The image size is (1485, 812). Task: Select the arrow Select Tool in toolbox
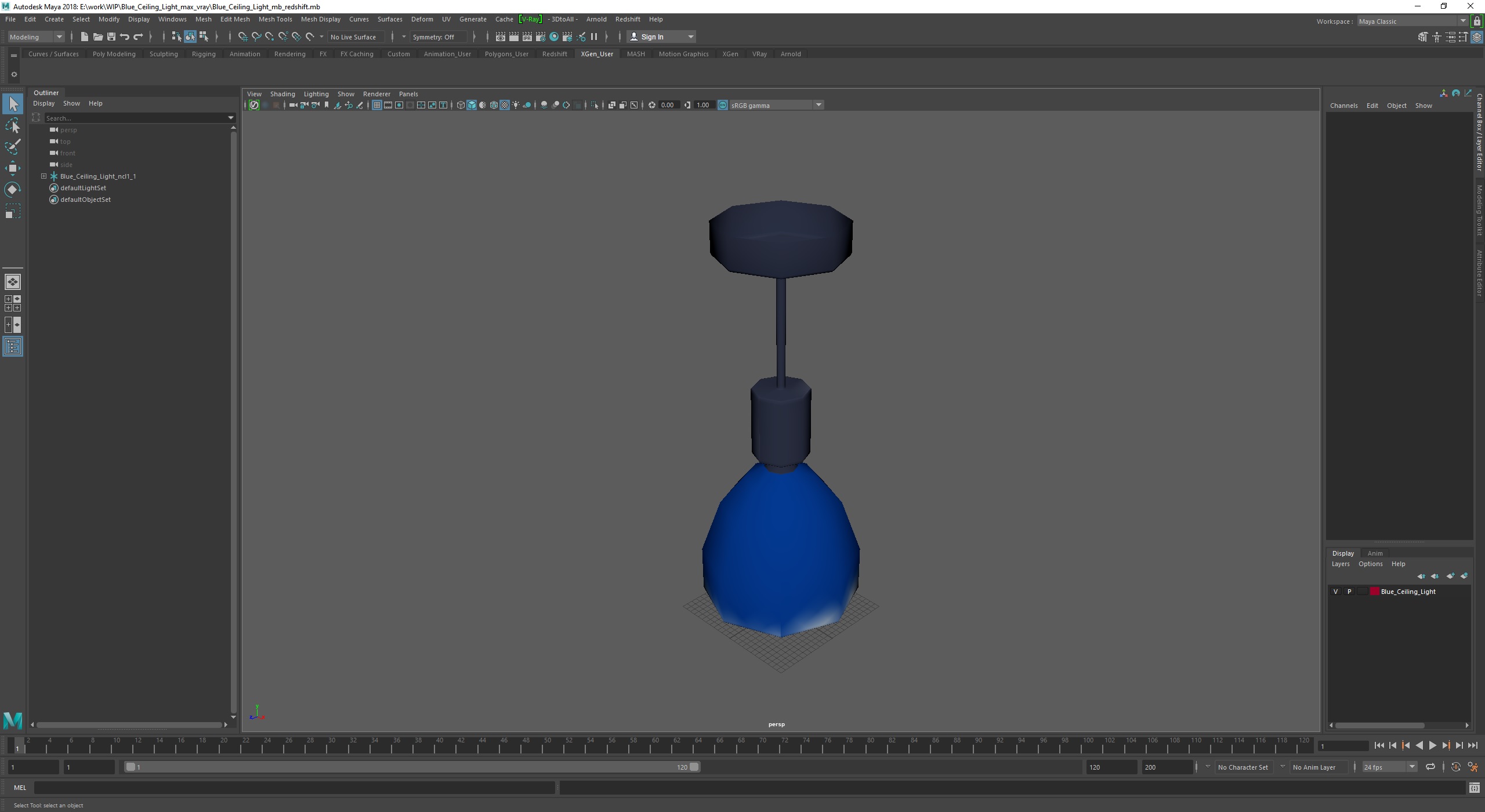coord(13,104)
